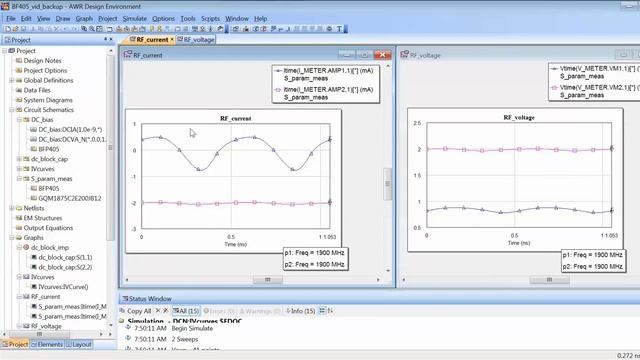This screenshot has height=360, width=640.
Task: Click the RF_current window vertical scrollbar thumb
Action: (x=387, y=184)
